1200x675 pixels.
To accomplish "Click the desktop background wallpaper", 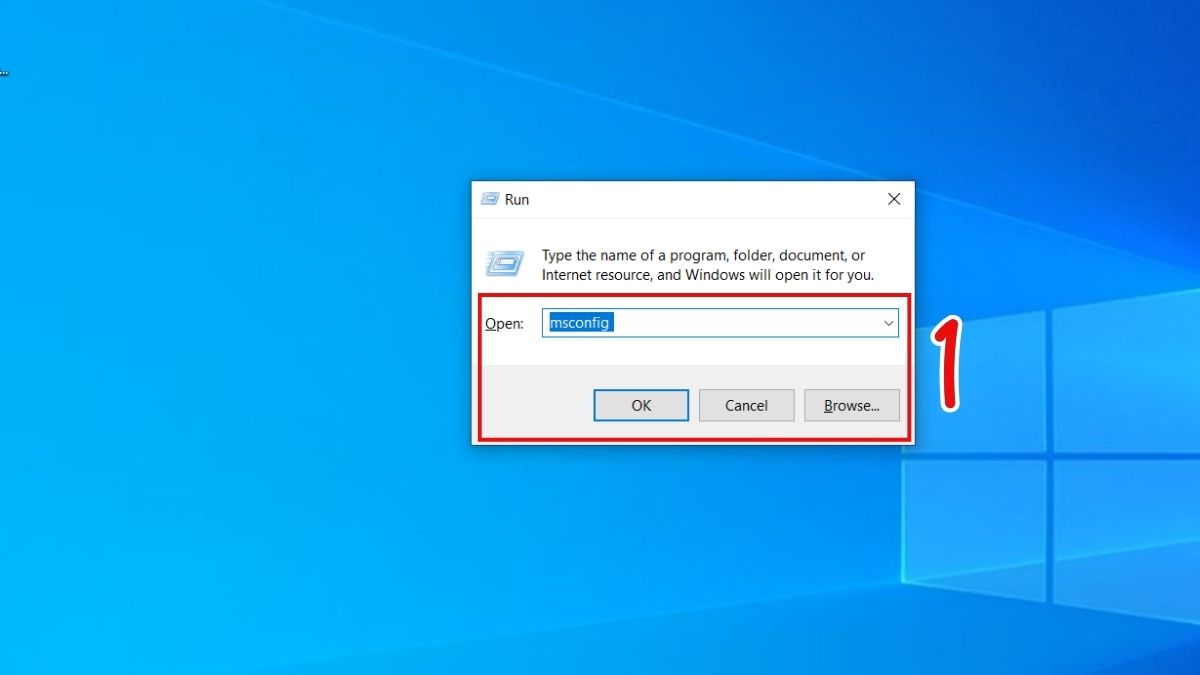I will 200,550.
